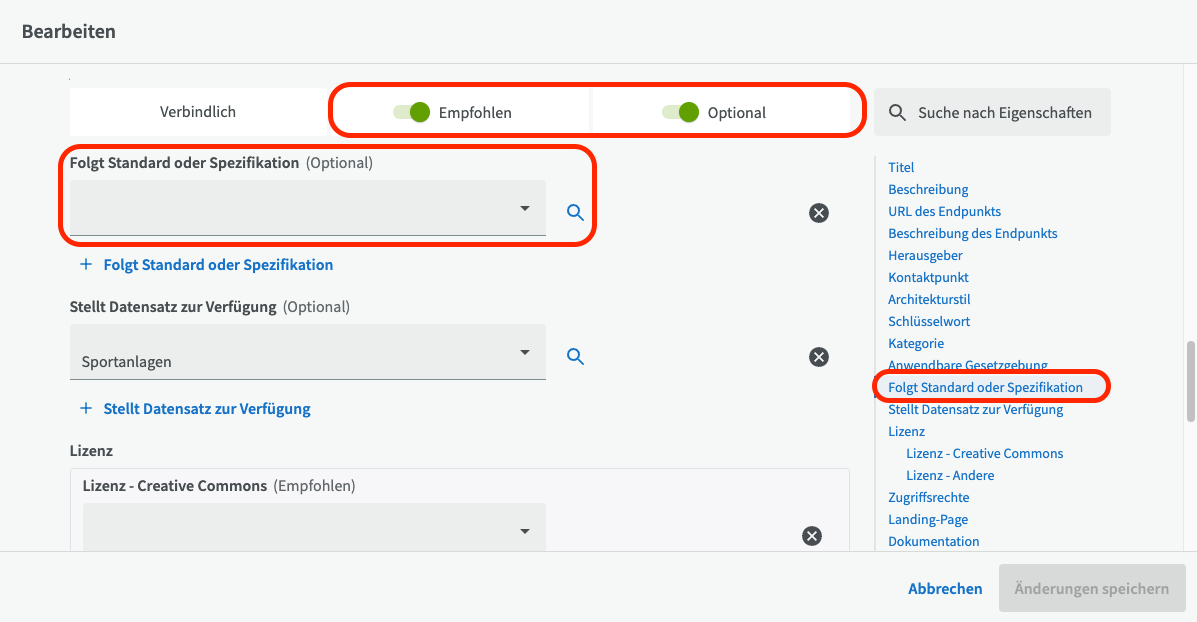Toggle the Empfohlen switch
Viewport: 1197px width, 622px height.
pos(412,113)
